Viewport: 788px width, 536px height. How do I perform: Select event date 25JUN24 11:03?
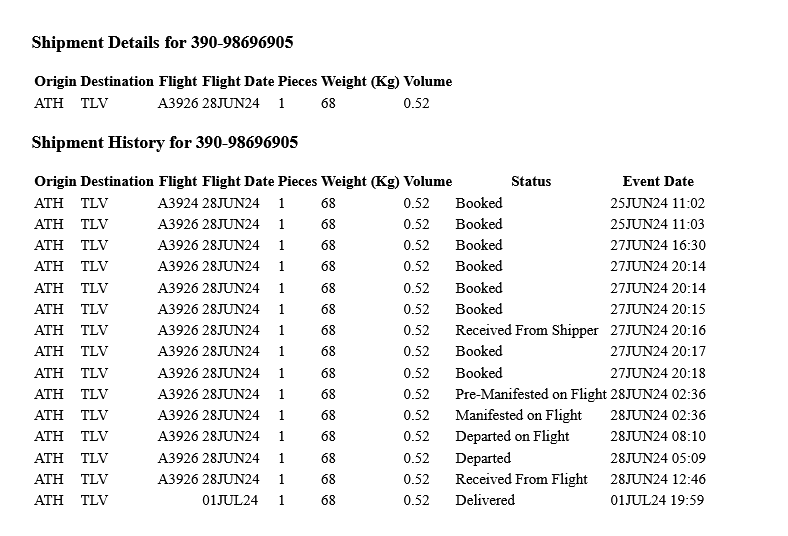[657, 224]
